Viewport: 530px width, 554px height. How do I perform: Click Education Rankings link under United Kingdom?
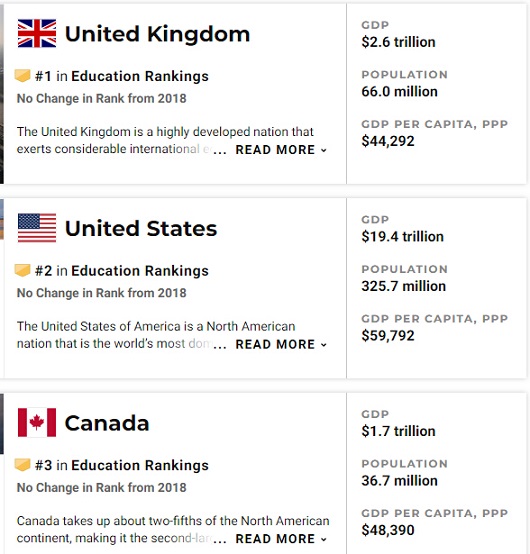(x=140, y=76)
